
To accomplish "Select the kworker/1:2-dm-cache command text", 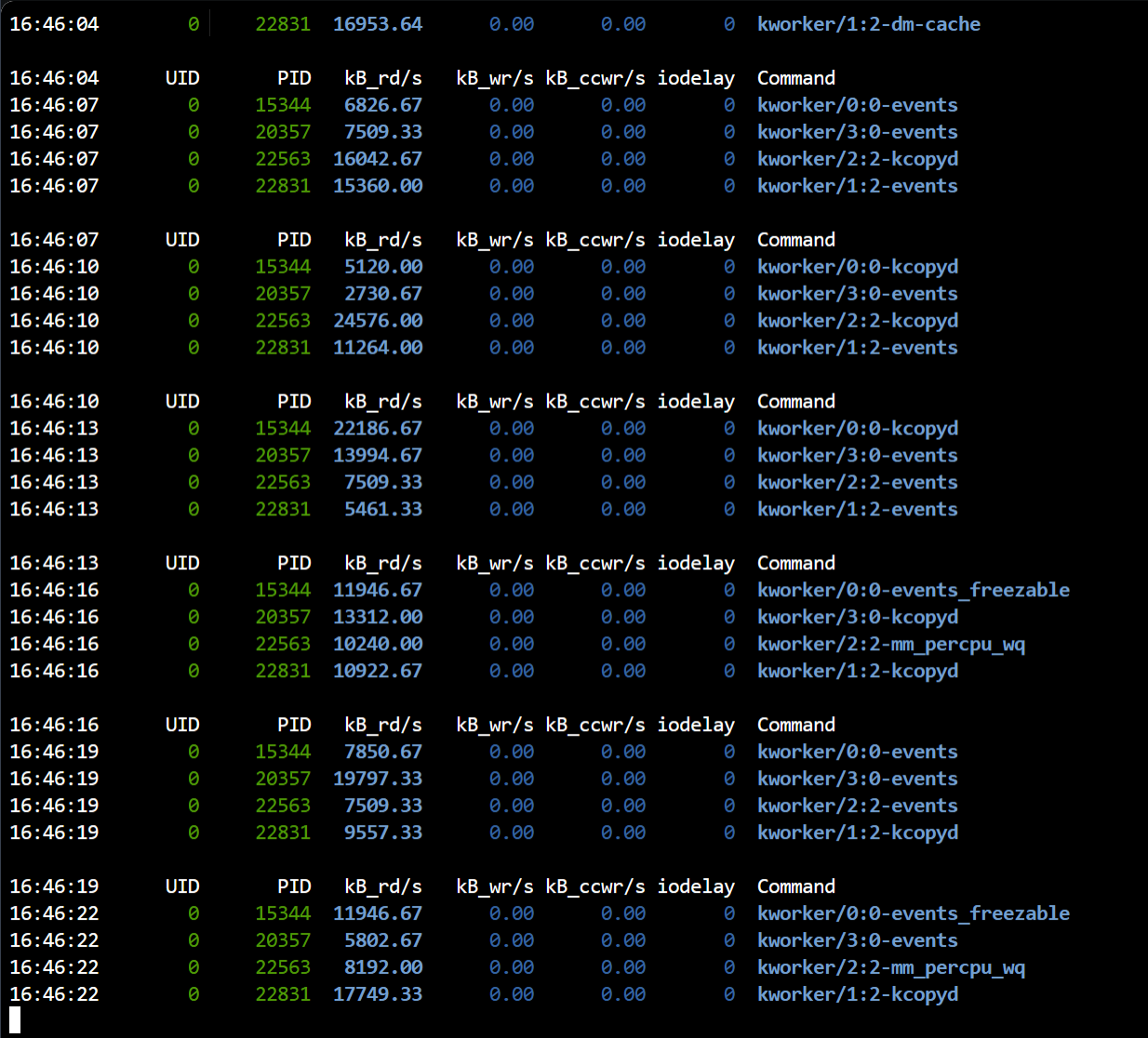I will [x=869, y=24].
